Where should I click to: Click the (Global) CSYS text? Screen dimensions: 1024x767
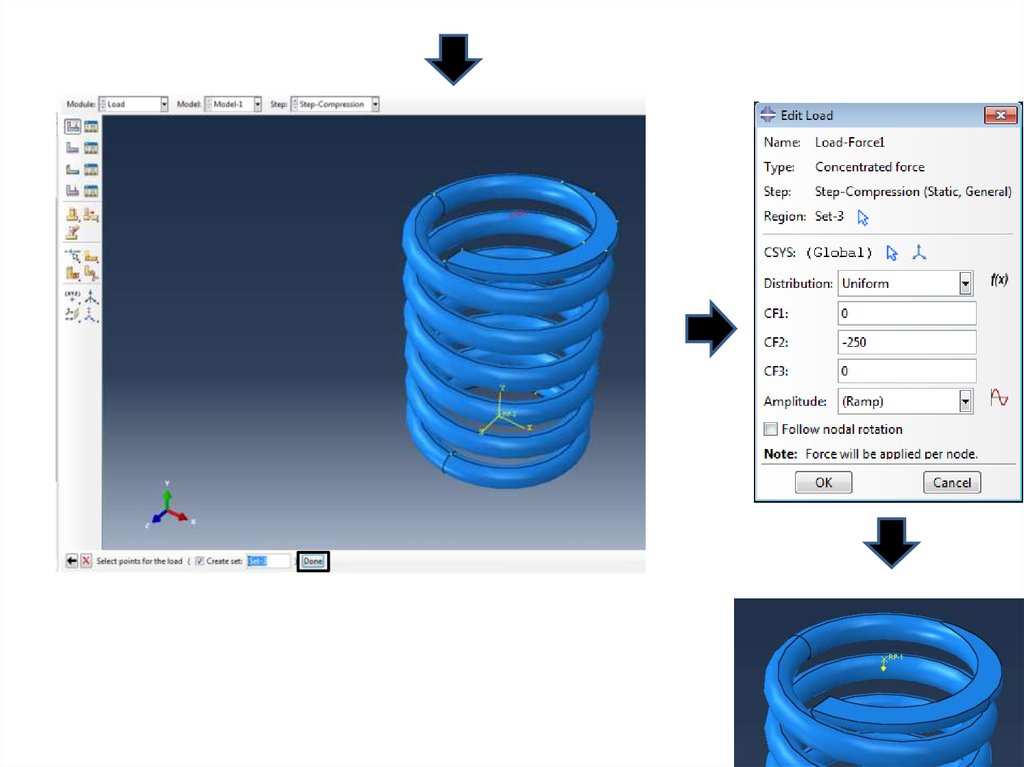[x=839, y=252]
